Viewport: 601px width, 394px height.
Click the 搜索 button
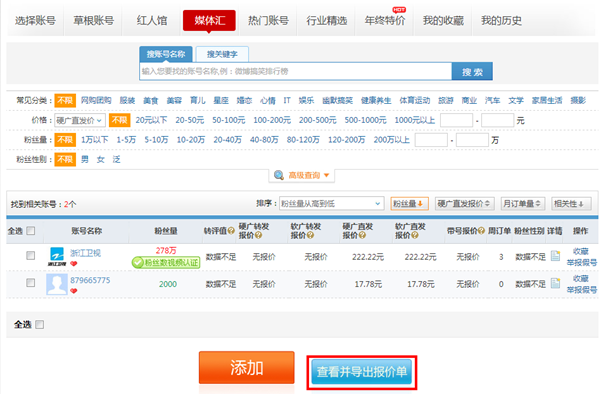pos(472,72)
